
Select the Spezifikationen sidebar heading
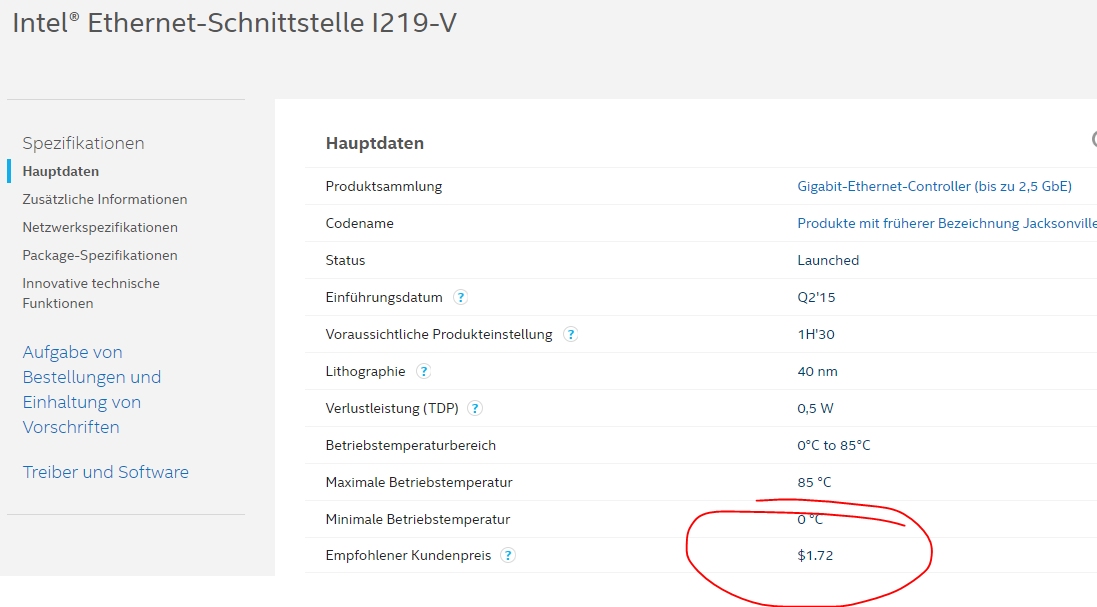tap(83, 143)
